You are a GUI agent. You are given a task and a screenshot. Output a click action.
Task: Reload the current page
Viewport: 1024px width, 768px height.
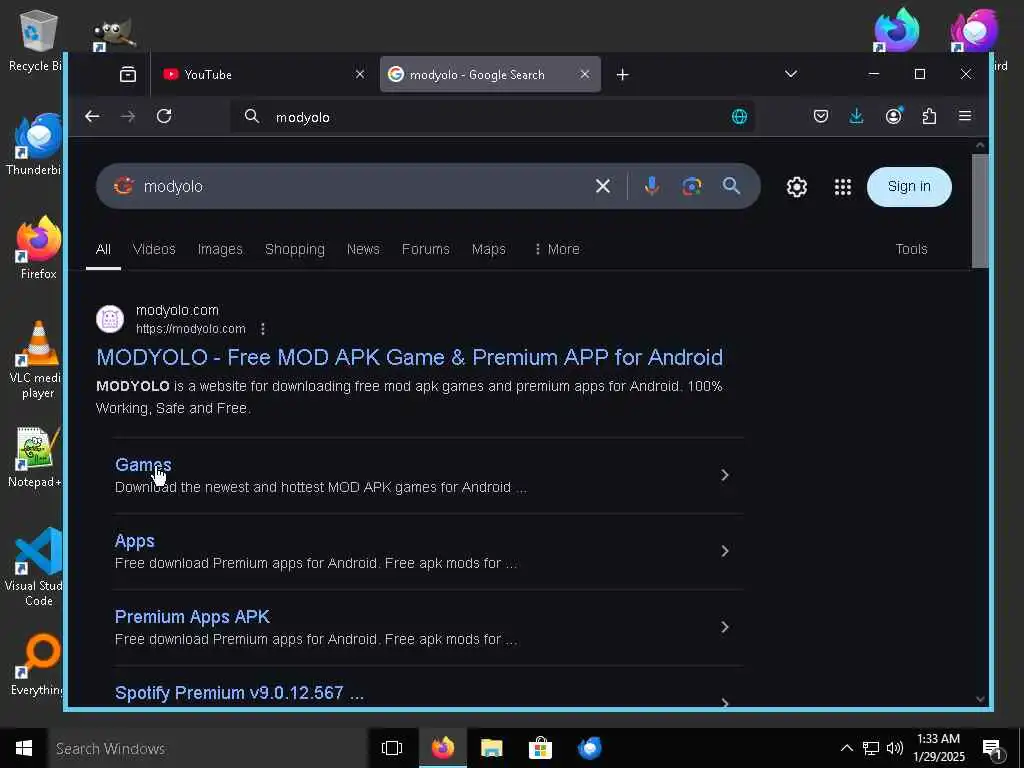[164, 116]
